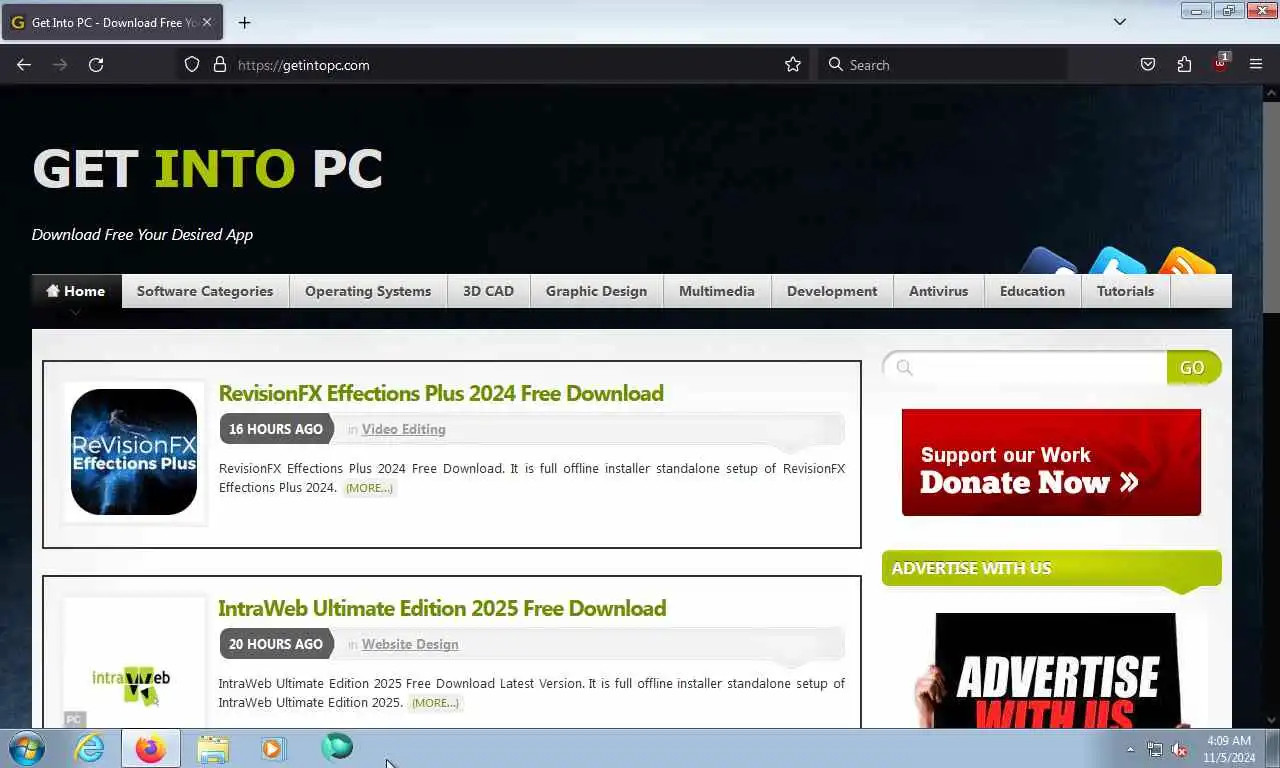This screenshot has width=1280, height=768.
Task: List all tabs using the chevron dropdown
Action: tap(1120, 22)
